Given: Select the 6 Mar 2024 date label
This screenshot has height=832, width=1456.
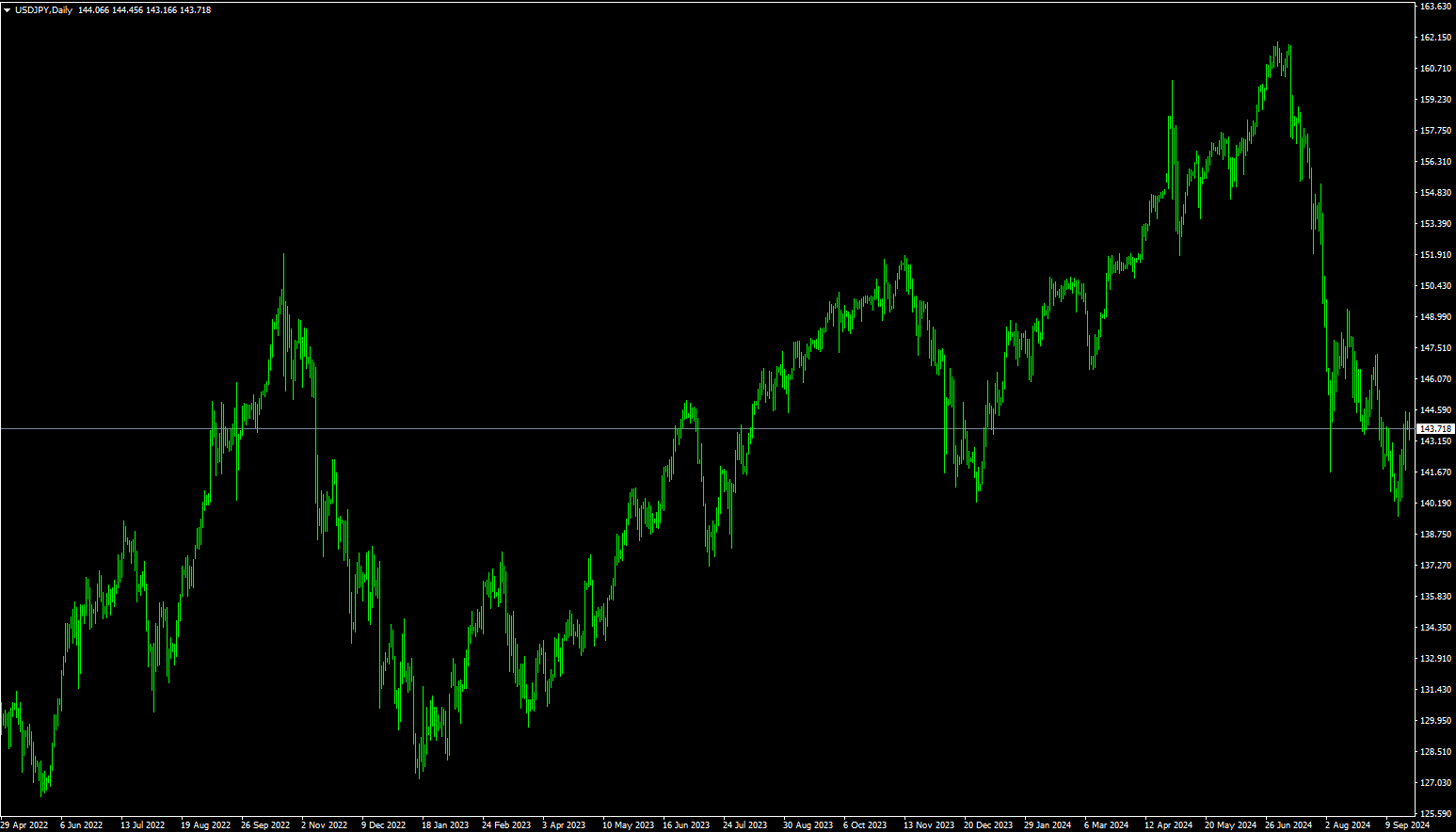Looking at the screenshot, I should 1106,825.
